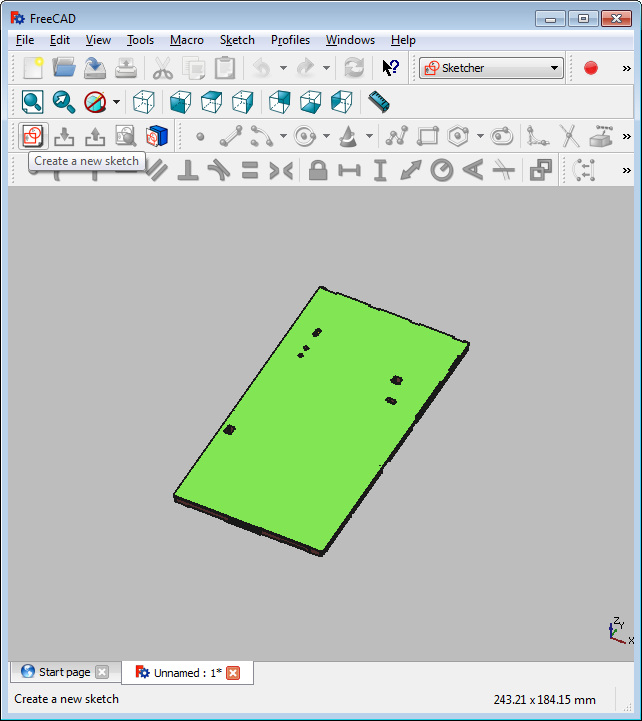Select the Create polyline tool

tap(396, 136)
